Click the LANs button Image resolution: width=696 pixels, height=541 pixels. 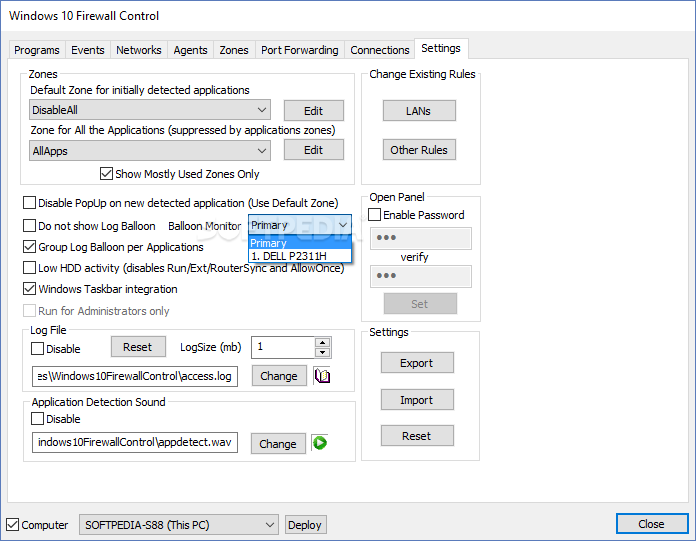point(419,111)
